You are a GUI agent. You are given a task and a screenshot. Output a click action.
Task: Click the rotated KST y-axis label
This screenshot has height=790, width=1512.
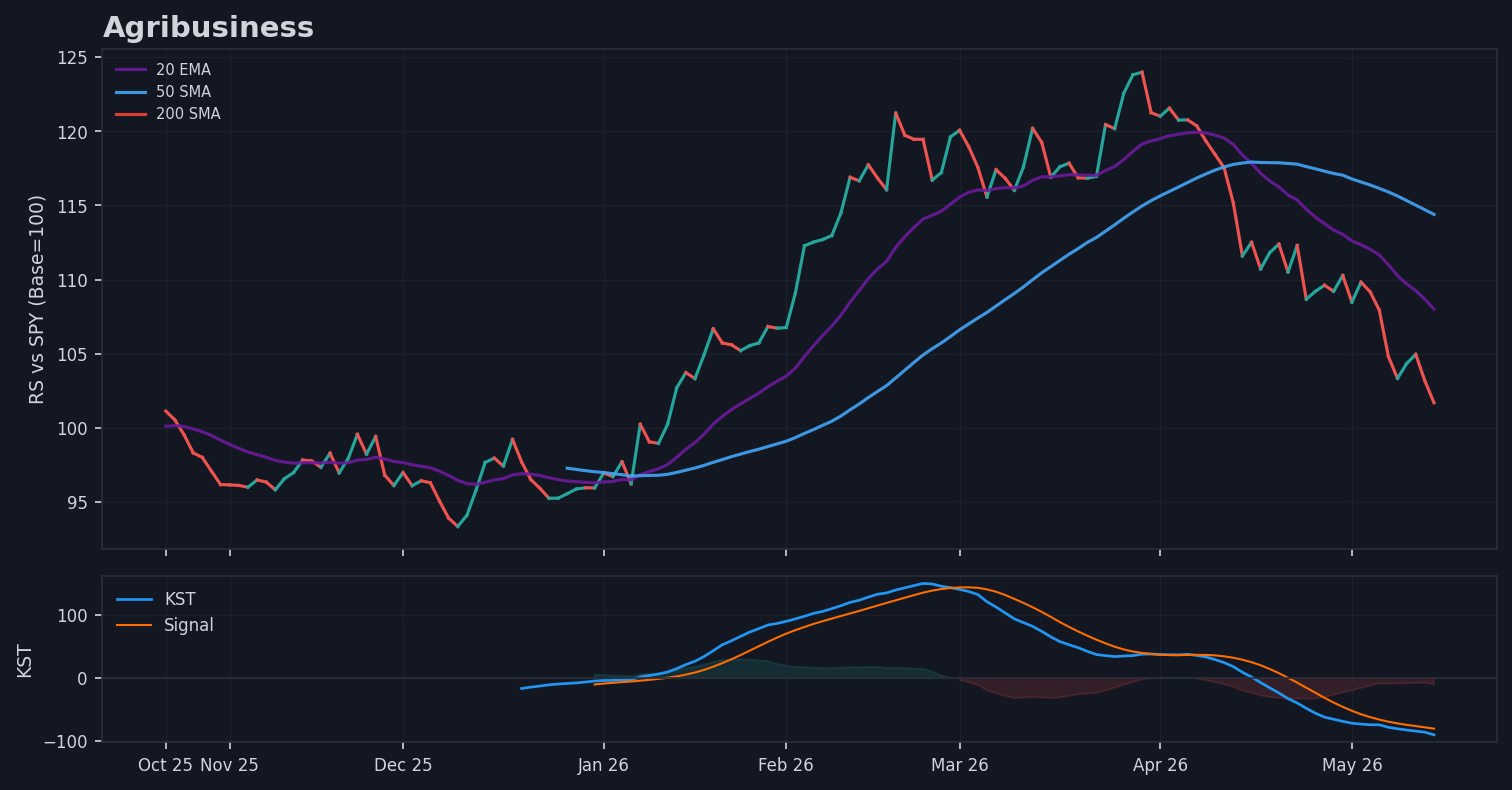click(25, 660)
